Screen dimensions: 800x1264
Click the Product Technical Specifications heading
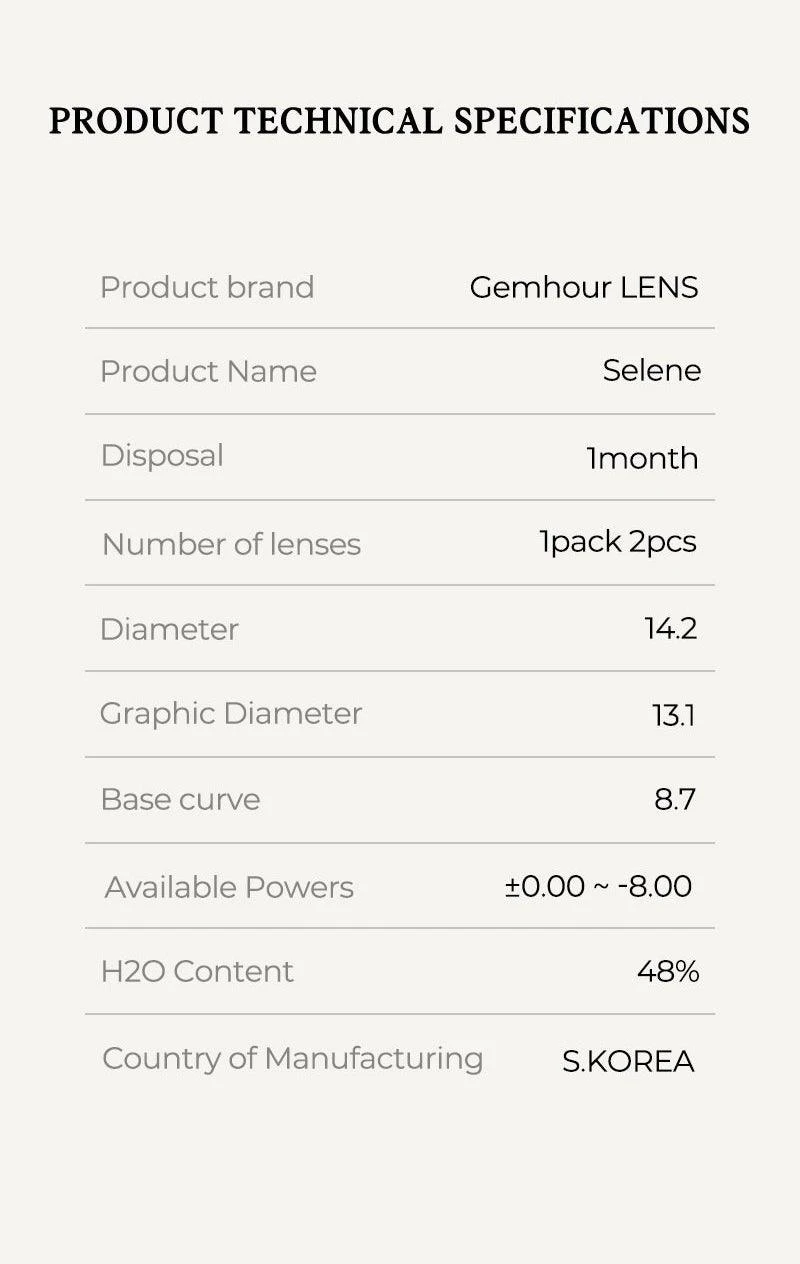(399, 121)
